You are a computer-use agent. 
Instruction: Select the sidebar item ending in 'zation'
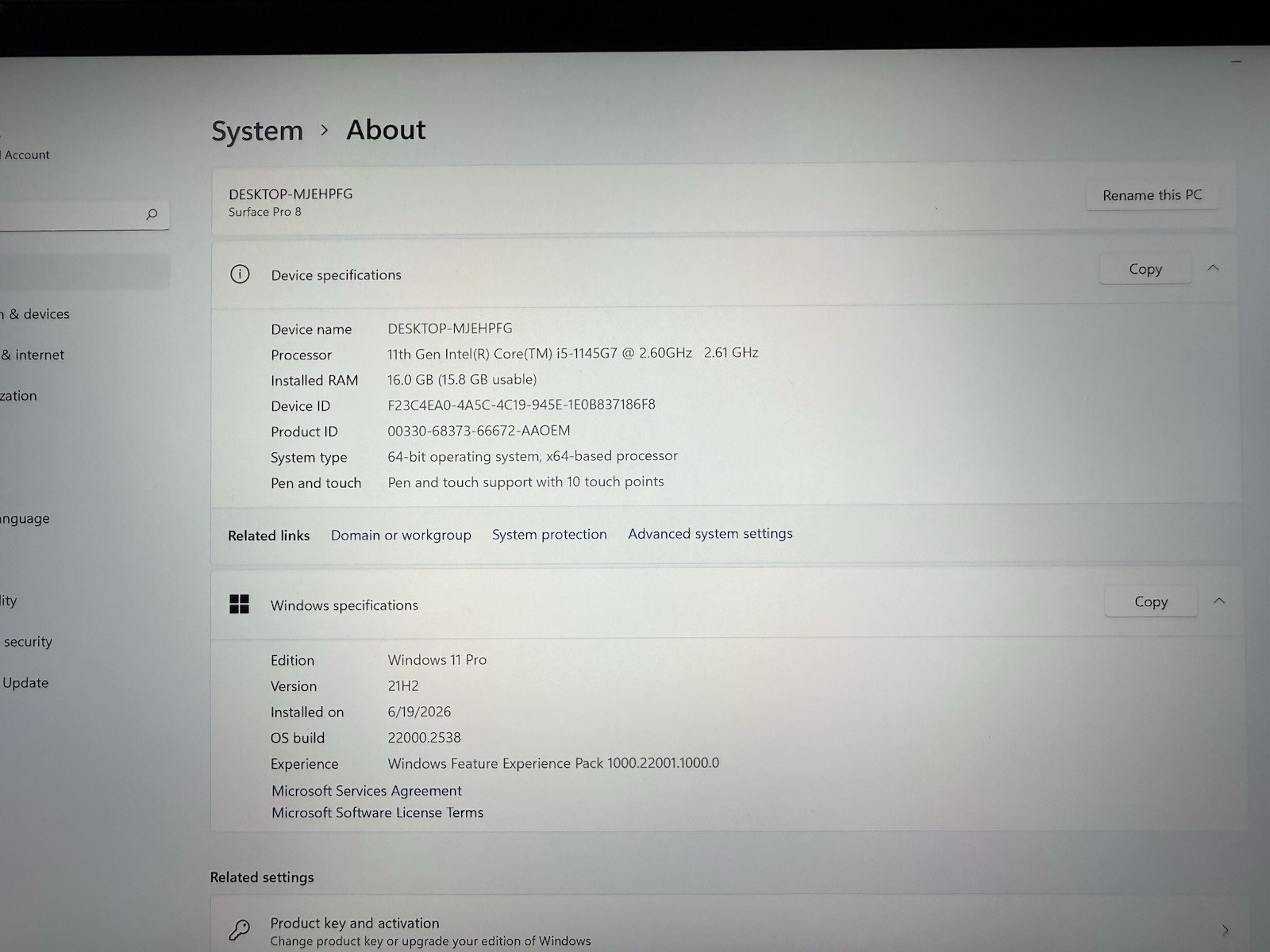[19, 396]
